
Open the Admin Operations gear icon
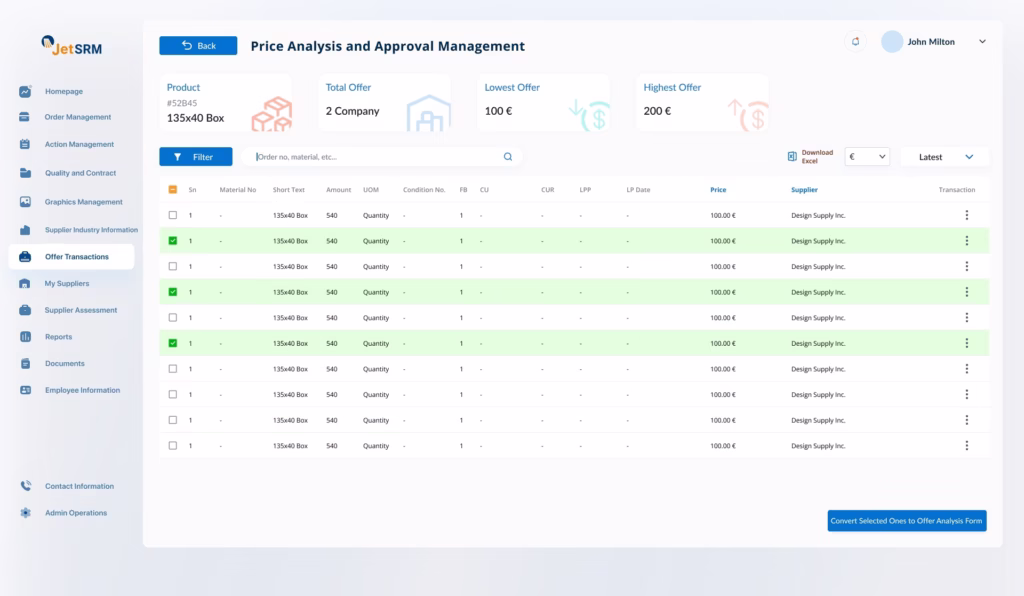(x=25, y=512)
